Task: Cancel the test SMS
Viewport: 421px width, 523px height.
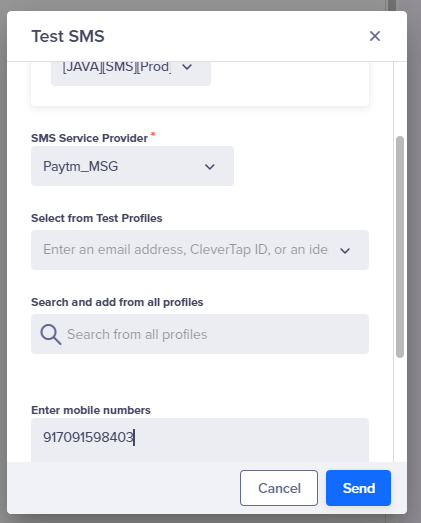Action: [279, 488]
